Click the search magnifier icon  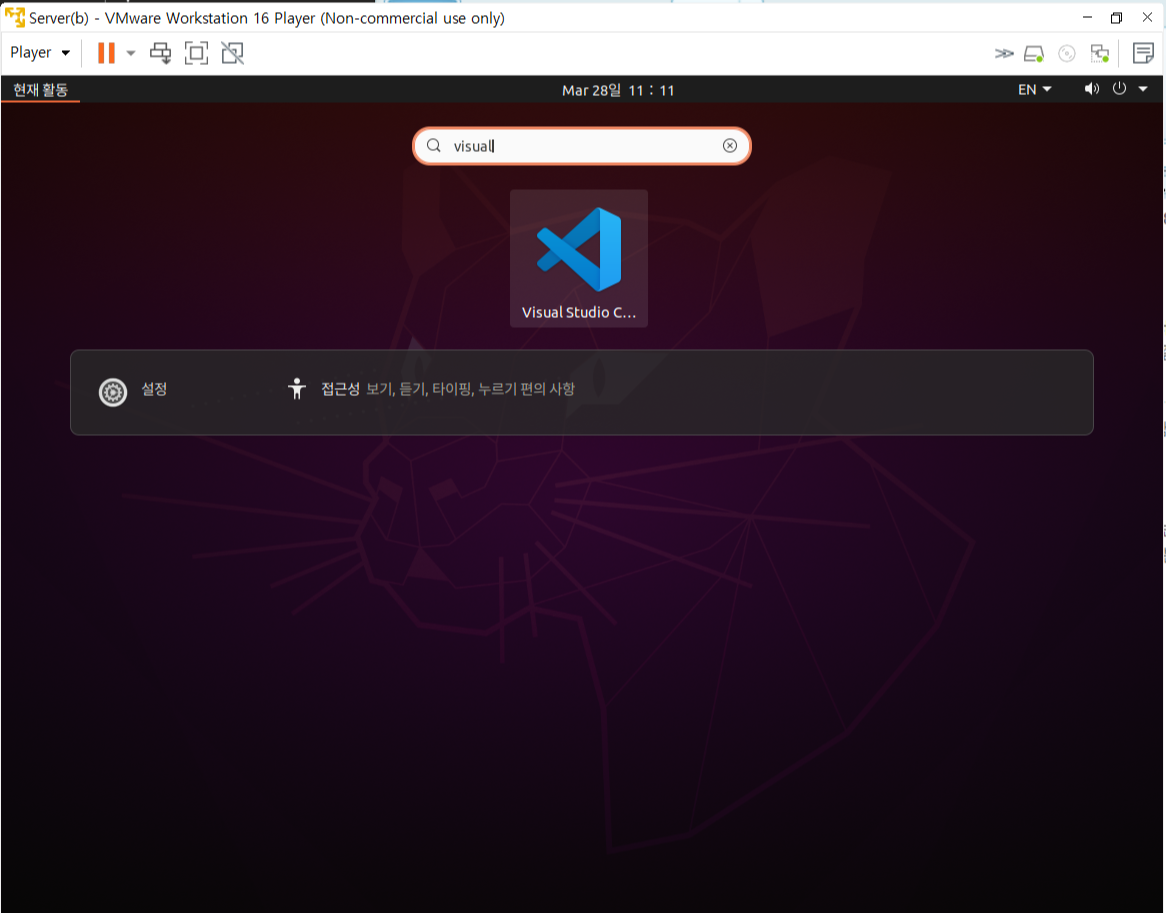point(434,146)
